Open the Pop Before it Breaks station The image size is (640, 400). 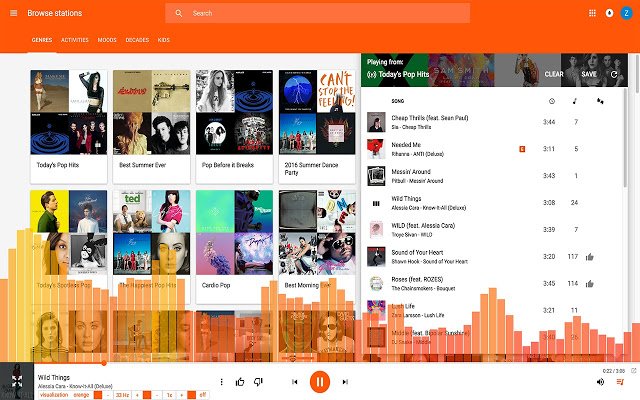tap(234, 127)
